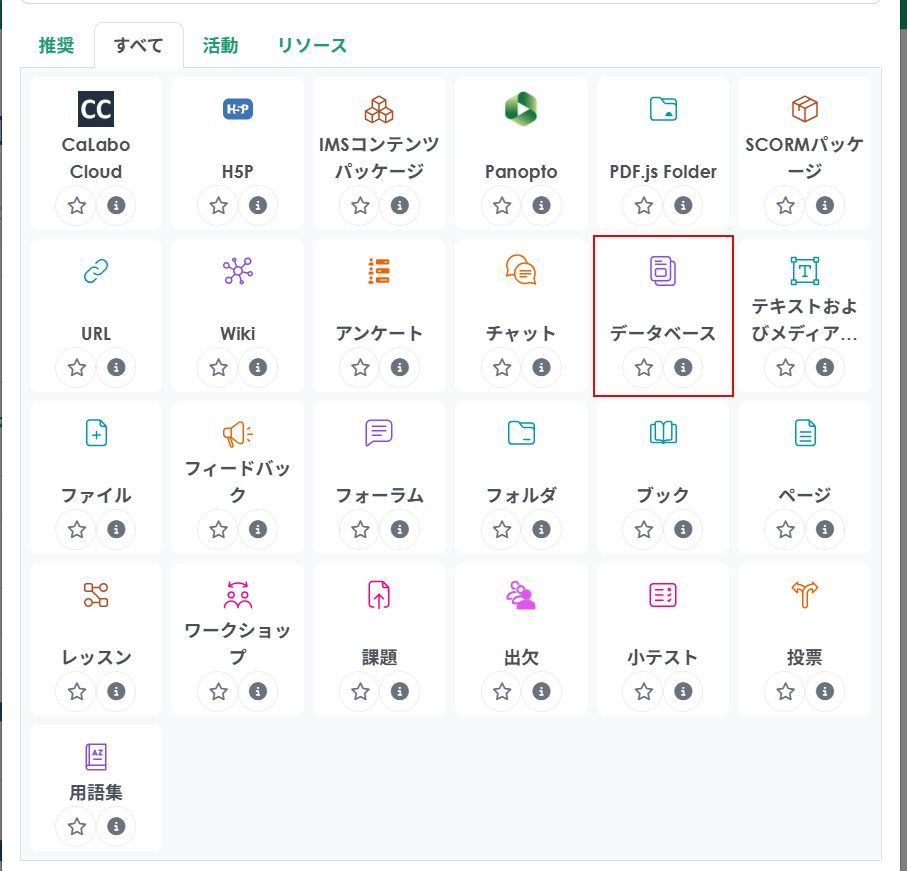
Task: Select the フォーラム (Forum) icon
Action: [x=379, y=433]
